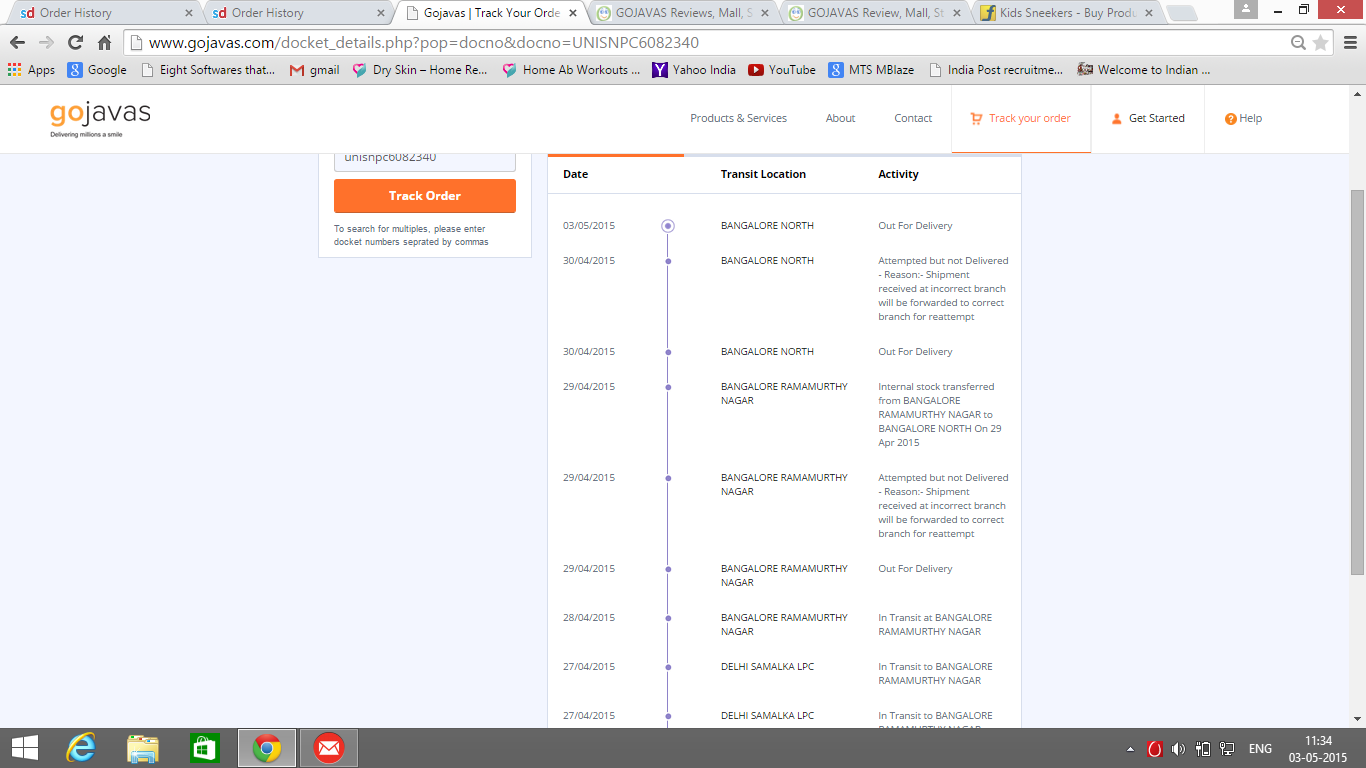Click the latest 03/05/2015 timeline marker

[668, 226]
